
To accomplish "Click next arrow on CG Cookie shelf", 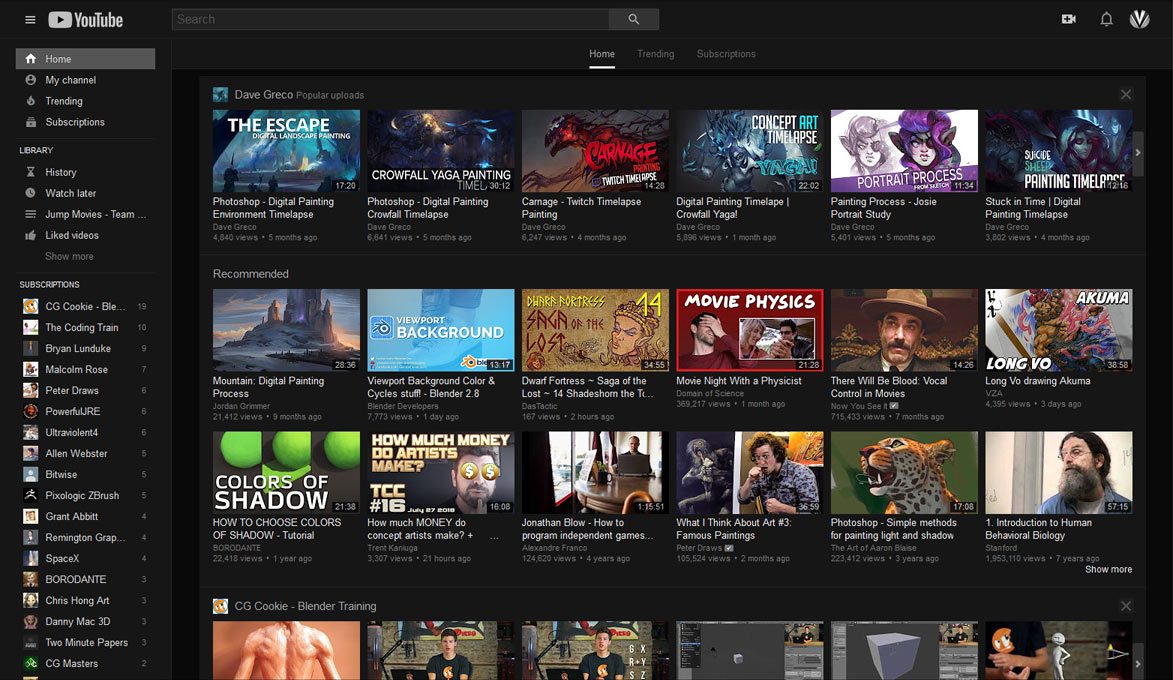I will pyautogui.click(x=1138, y=663).
